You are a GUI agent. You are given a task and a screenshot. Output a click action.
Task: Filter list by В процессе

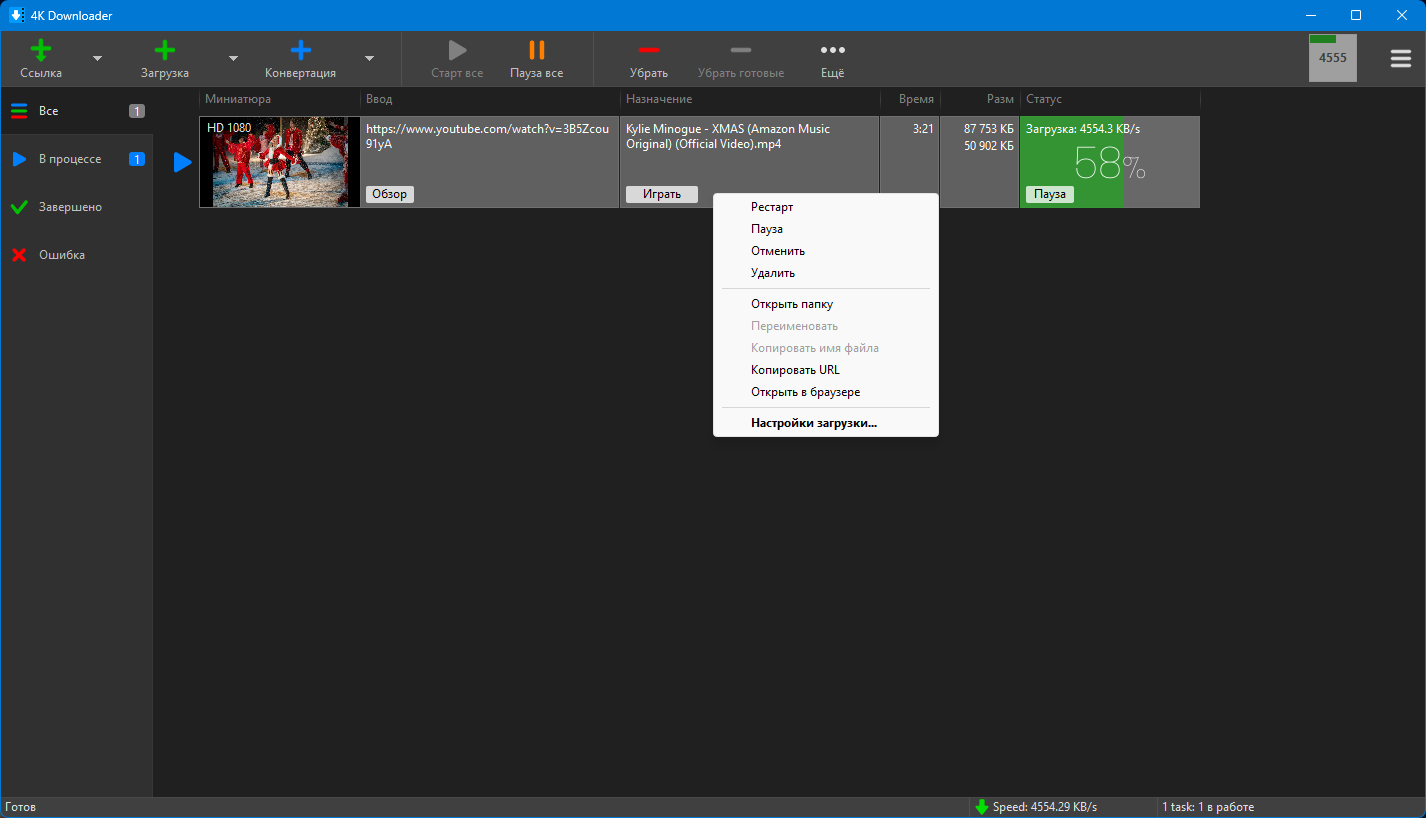(x=70, y=159)
